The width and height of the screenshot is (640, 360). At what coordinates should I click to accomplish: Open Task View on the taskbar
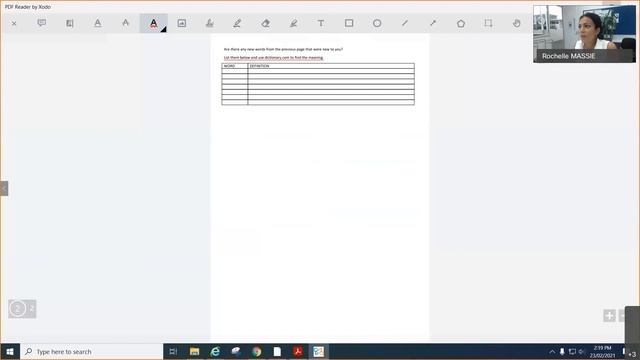[x=173, y=351]
